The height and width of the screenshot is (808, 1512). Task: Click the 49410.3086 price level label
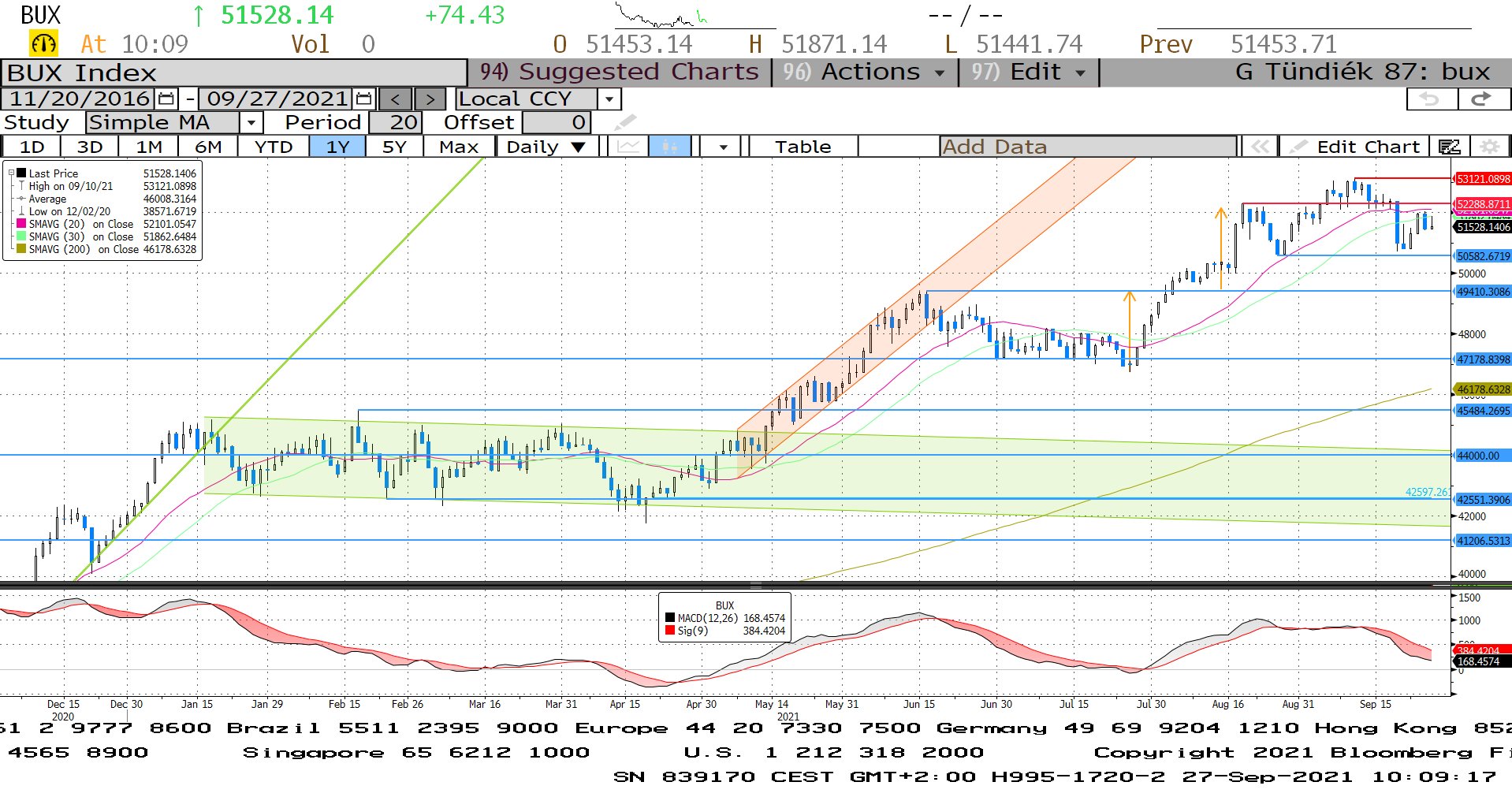coord(1482,292)
